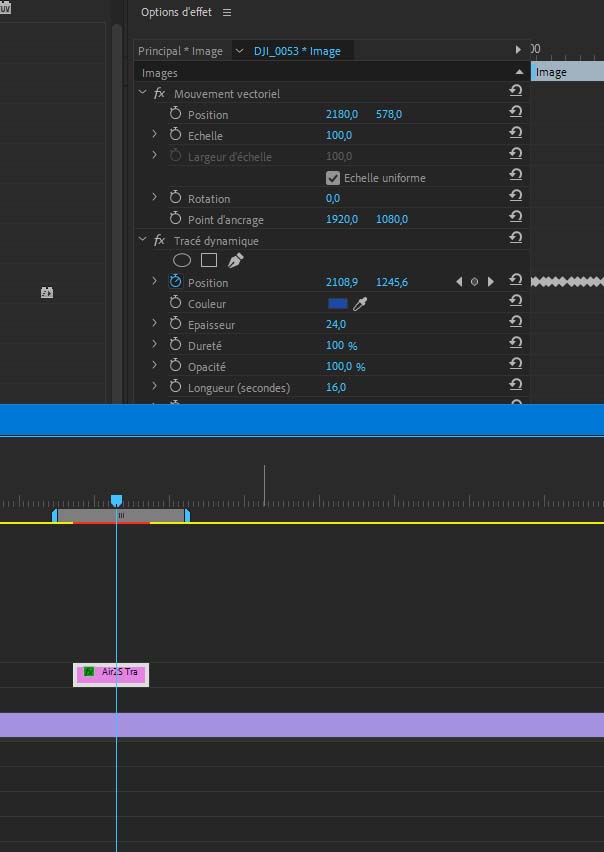604x852 pixels.
Task: Open the Couleur blue color swatch
Action: [x=338, y=304]
